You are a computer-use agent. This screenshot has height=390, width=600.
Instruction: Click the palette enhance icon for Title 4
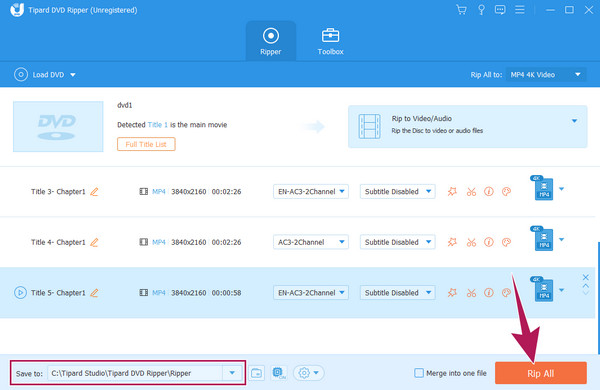[506, 242]
